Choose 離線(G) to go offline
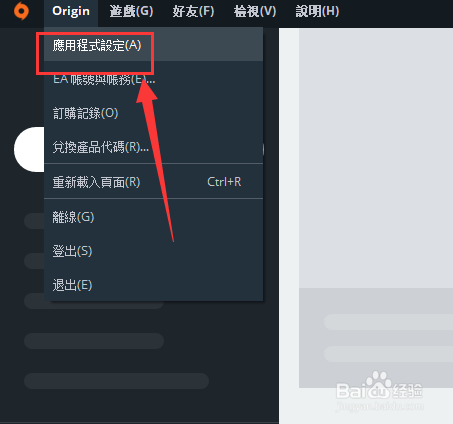This screenshot has width=453, height=424. (x=153, y=217)
